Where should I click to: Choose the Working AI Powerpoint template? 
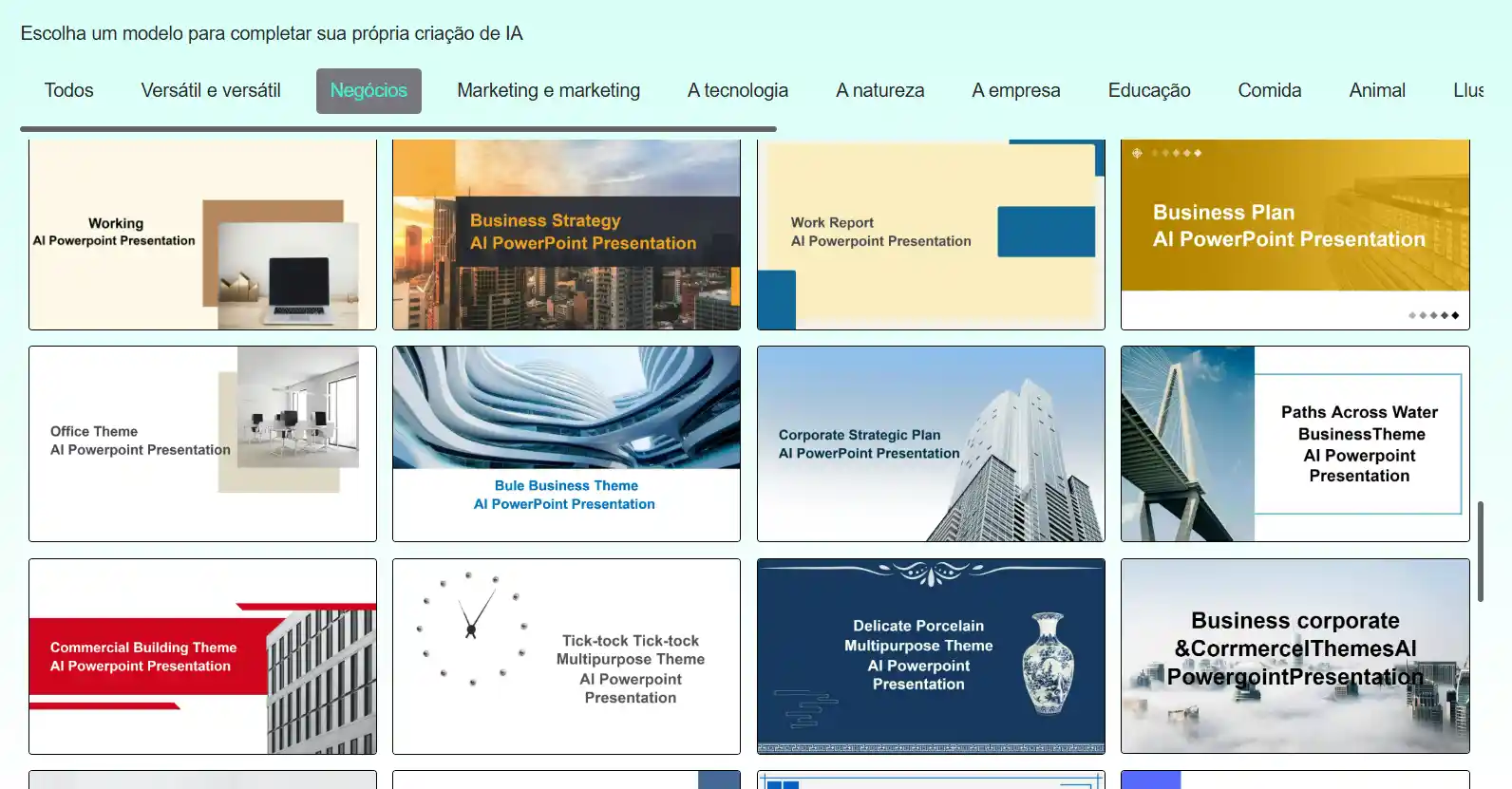(202, 235)
